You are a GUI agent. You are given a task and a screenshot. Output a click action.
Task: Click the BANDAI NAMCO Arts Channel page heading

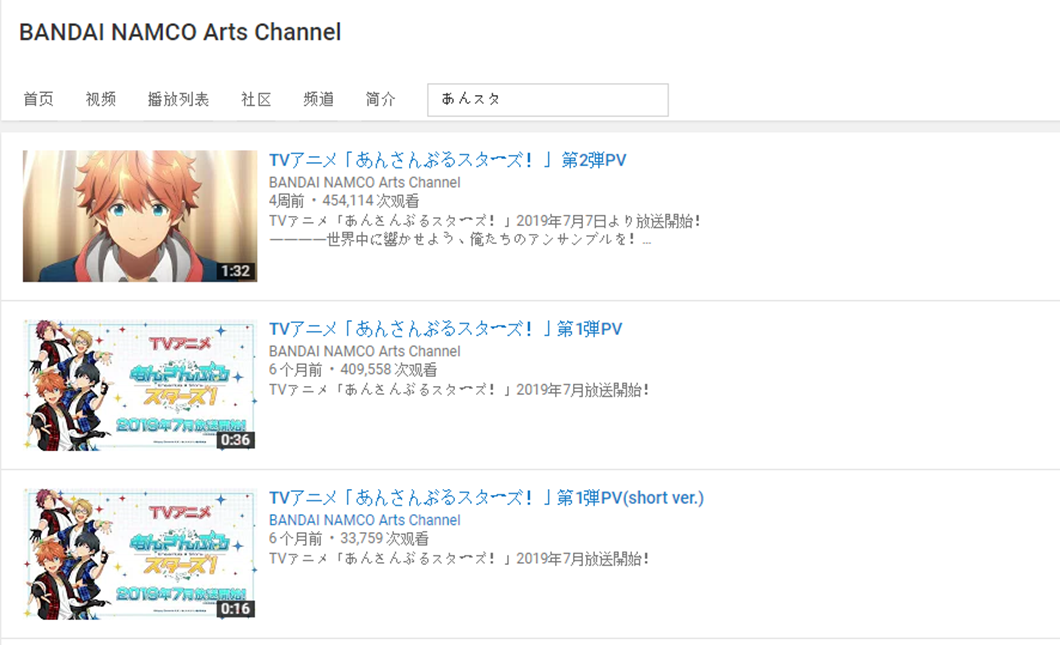click(180, 32)
